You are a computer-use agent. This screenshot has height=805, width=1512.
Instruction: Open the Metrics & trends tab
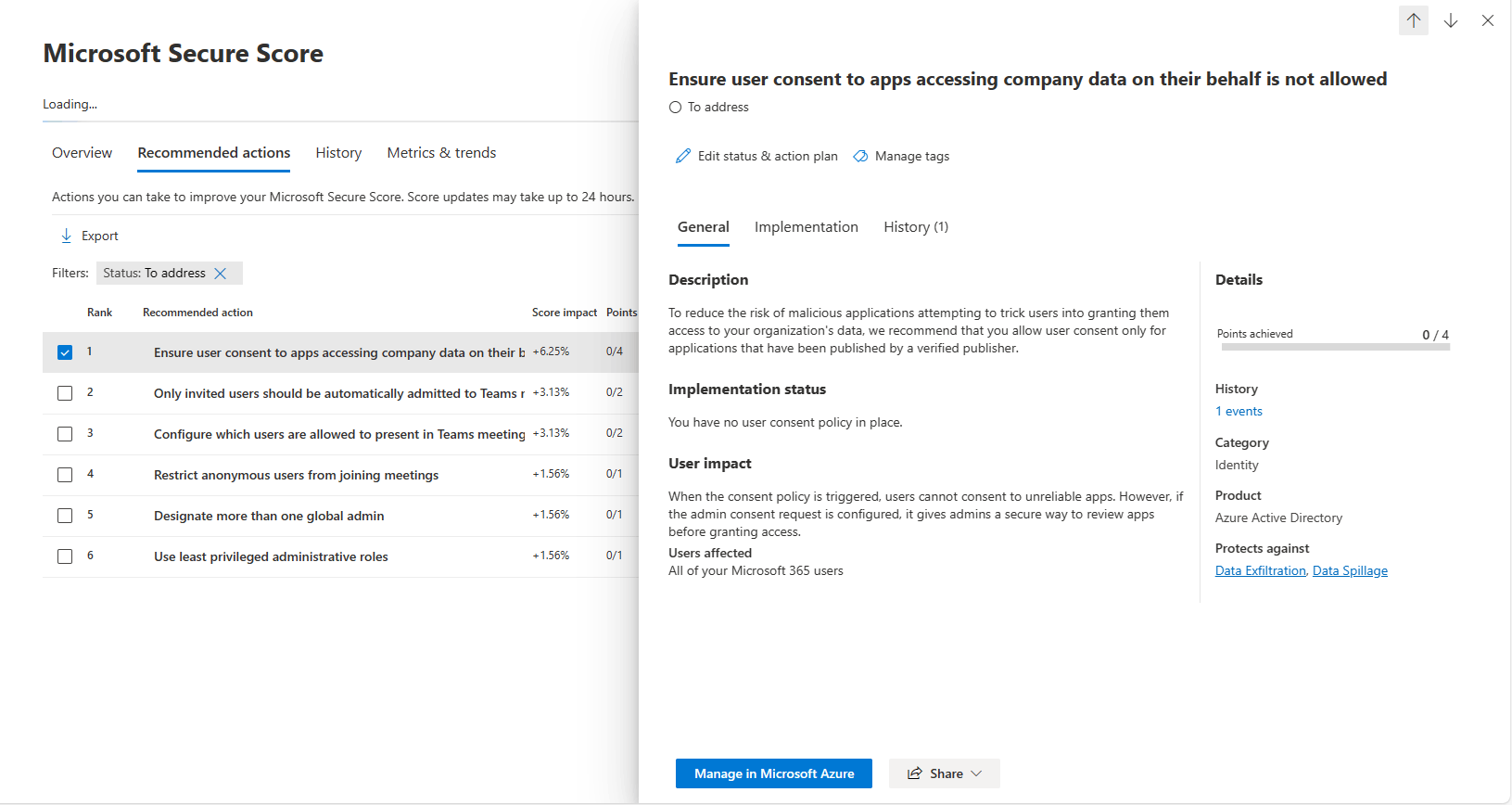tap(441, 153)
